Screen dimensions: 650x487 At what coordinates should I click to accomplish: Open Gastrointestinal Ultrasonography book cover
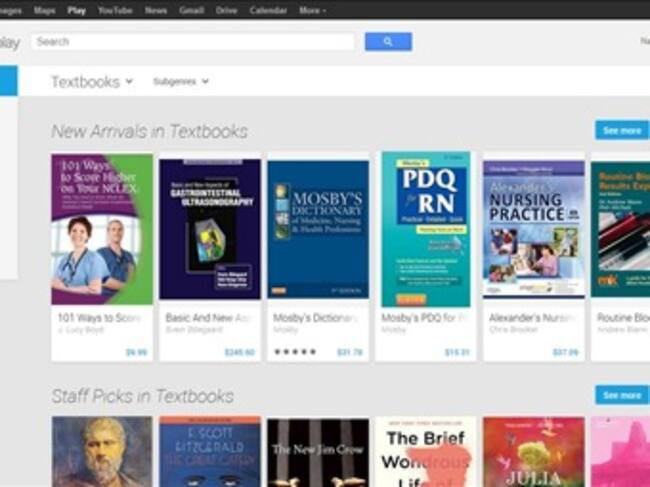click(210, 229)
